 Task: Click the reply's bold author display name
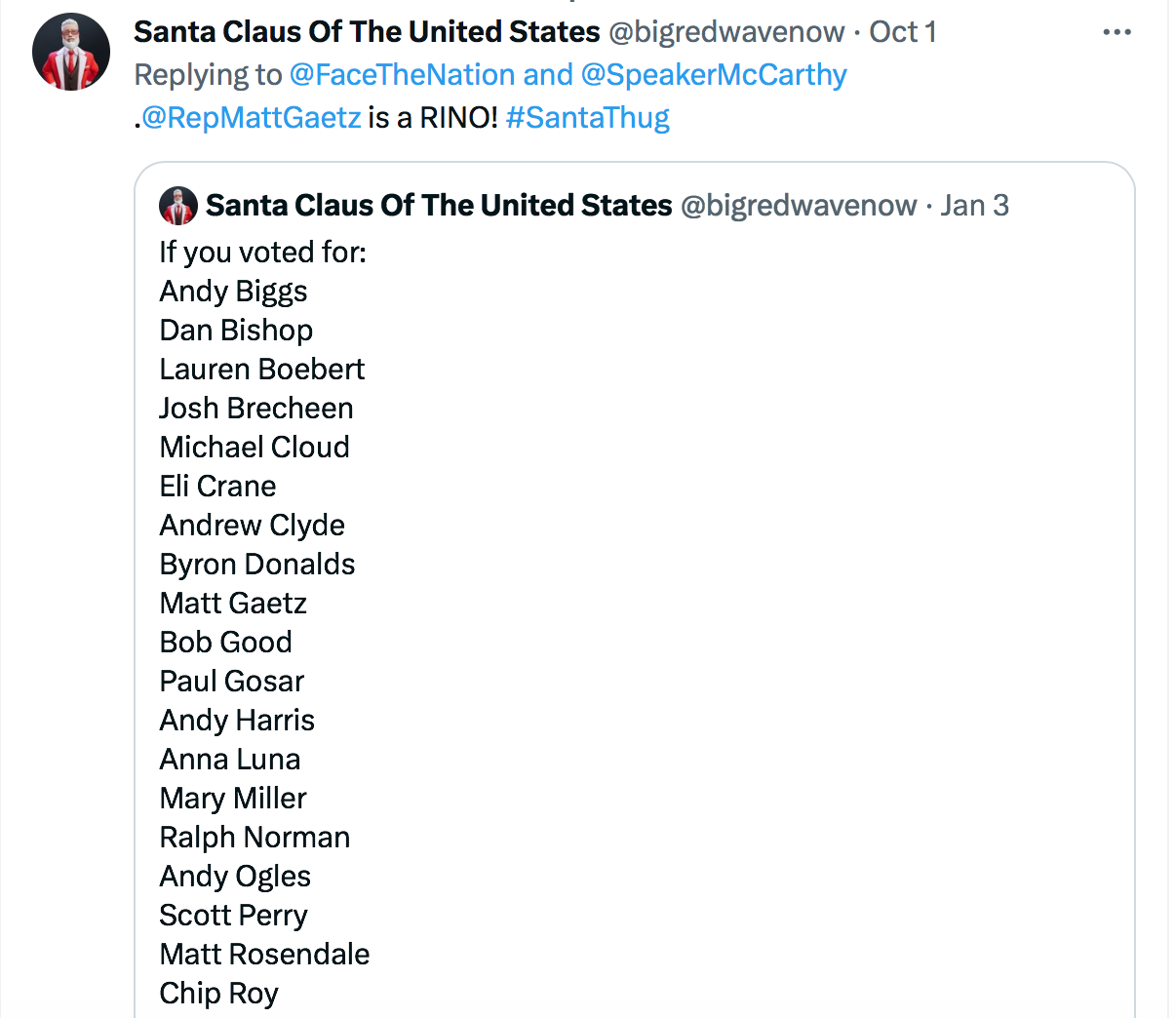click(367, 32)
